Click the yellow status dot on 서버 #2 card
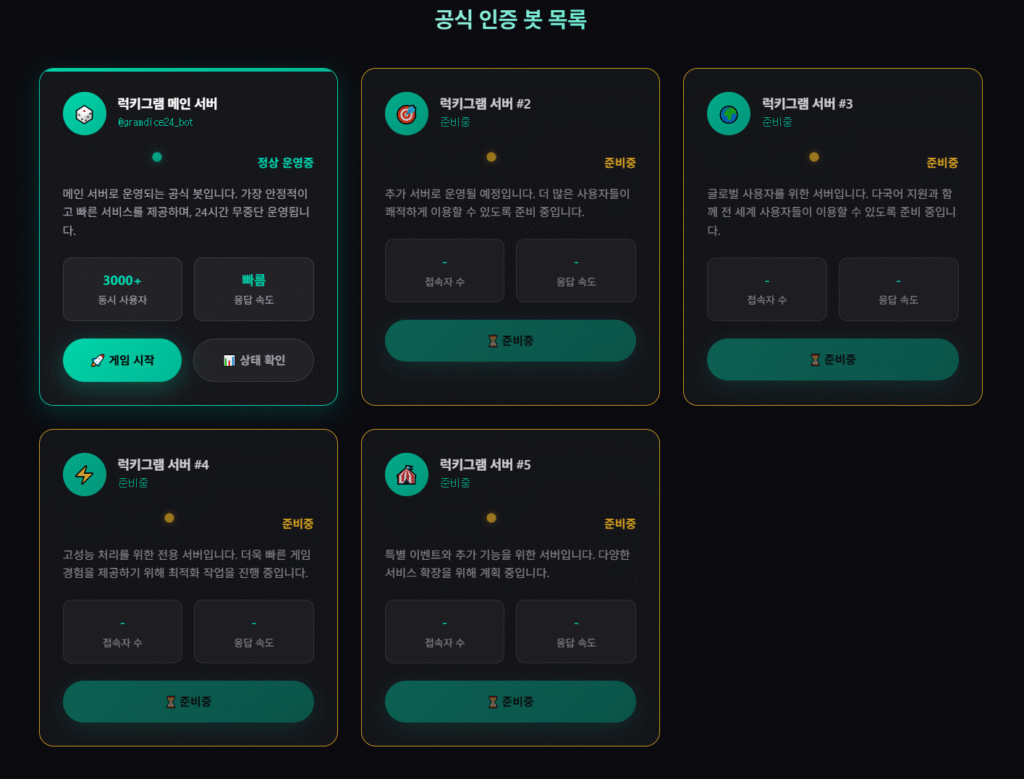The image size is (1024, 779). coord(491,157)
